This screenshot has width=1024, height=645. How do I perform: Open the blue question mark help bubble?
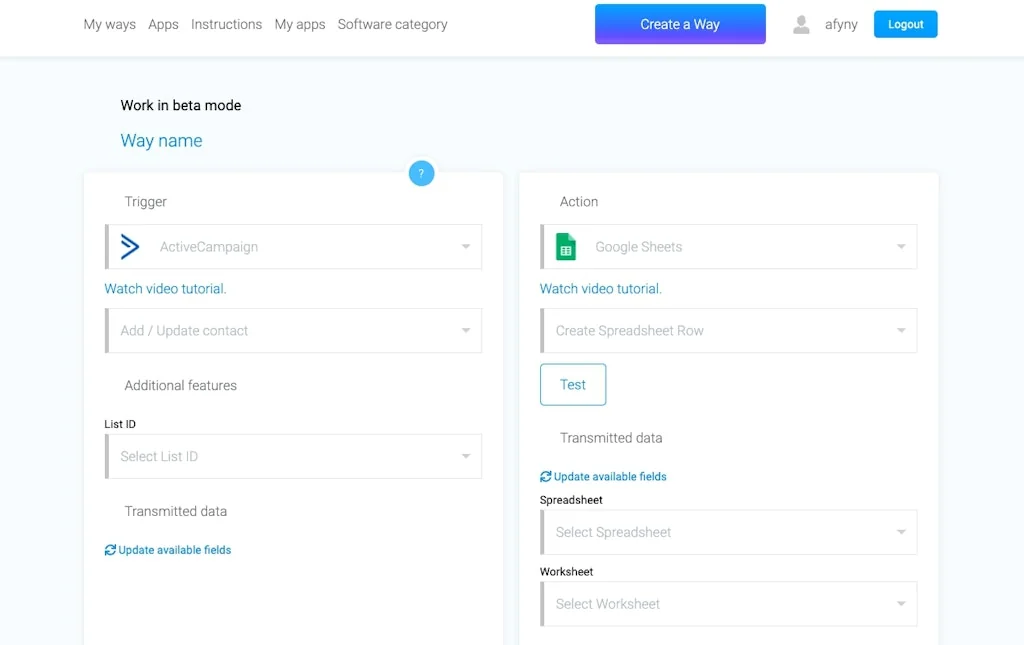click(421, 173)
